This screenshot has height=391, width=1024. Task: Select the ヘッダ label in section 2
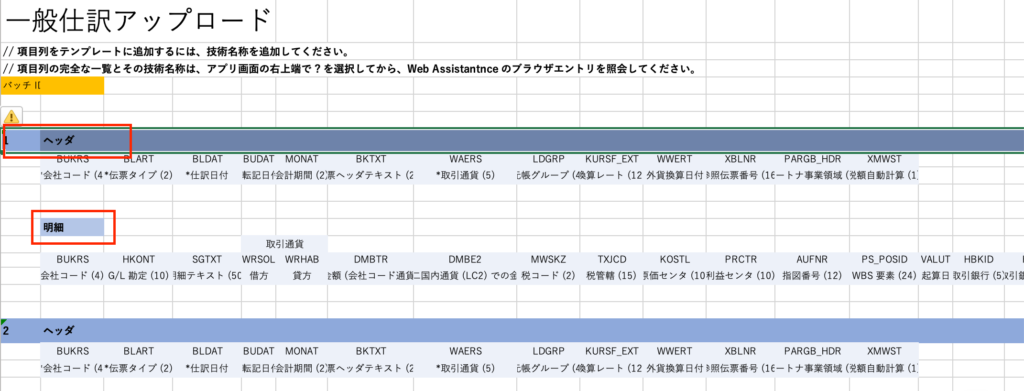click(59, 330)
